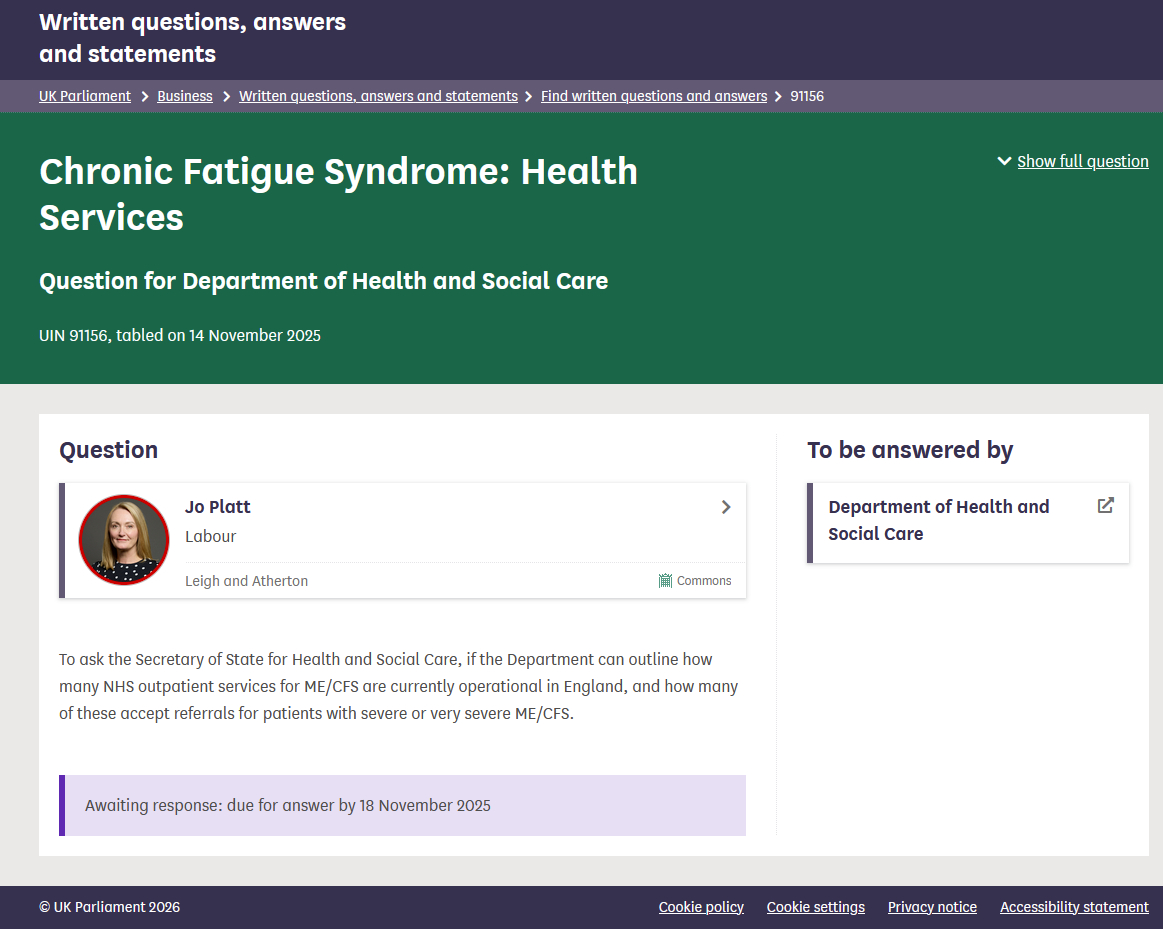View the Privacy notice
The image size is (1163, 929).
point(932,907)
